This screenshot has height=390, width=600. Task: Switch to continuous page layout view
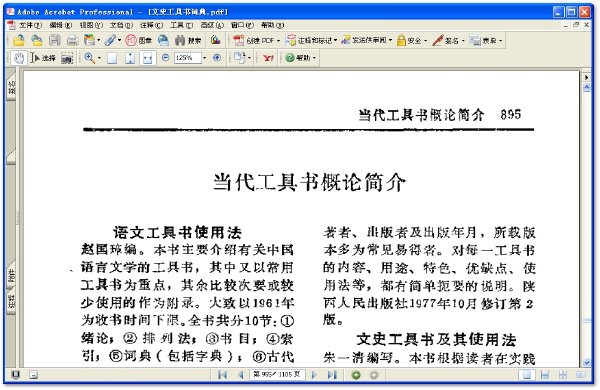click(545, 375)
